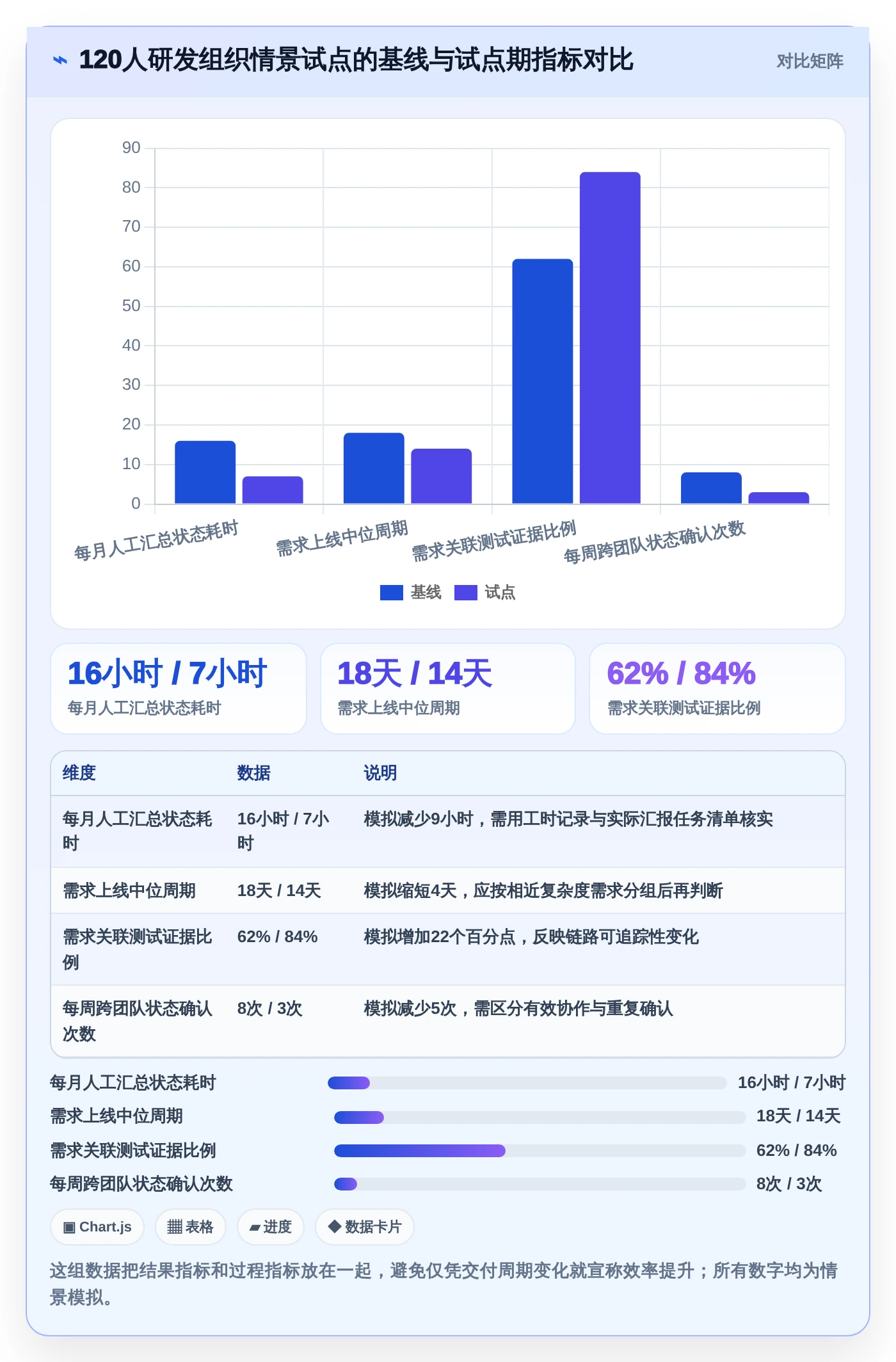Image resolution: width=896 pixels, height=1362 pixels.
Task: Click y-axis value 90
Action: tap(131, 148)
